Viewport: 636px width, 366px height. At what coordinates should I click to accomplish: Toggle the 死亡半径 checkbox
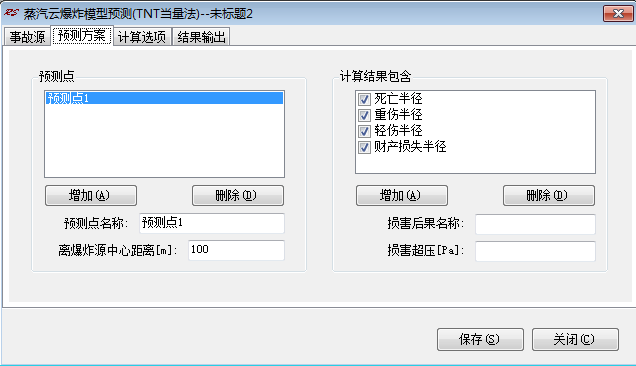tap(364, 99)
